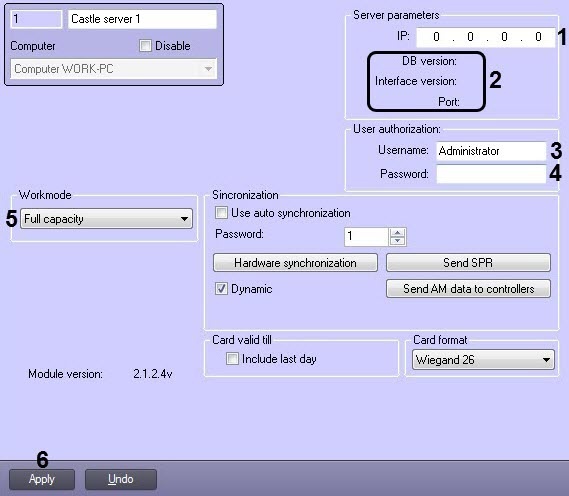Click the Send SPR button
The image size is (569, 496).
tap(468, 263)
